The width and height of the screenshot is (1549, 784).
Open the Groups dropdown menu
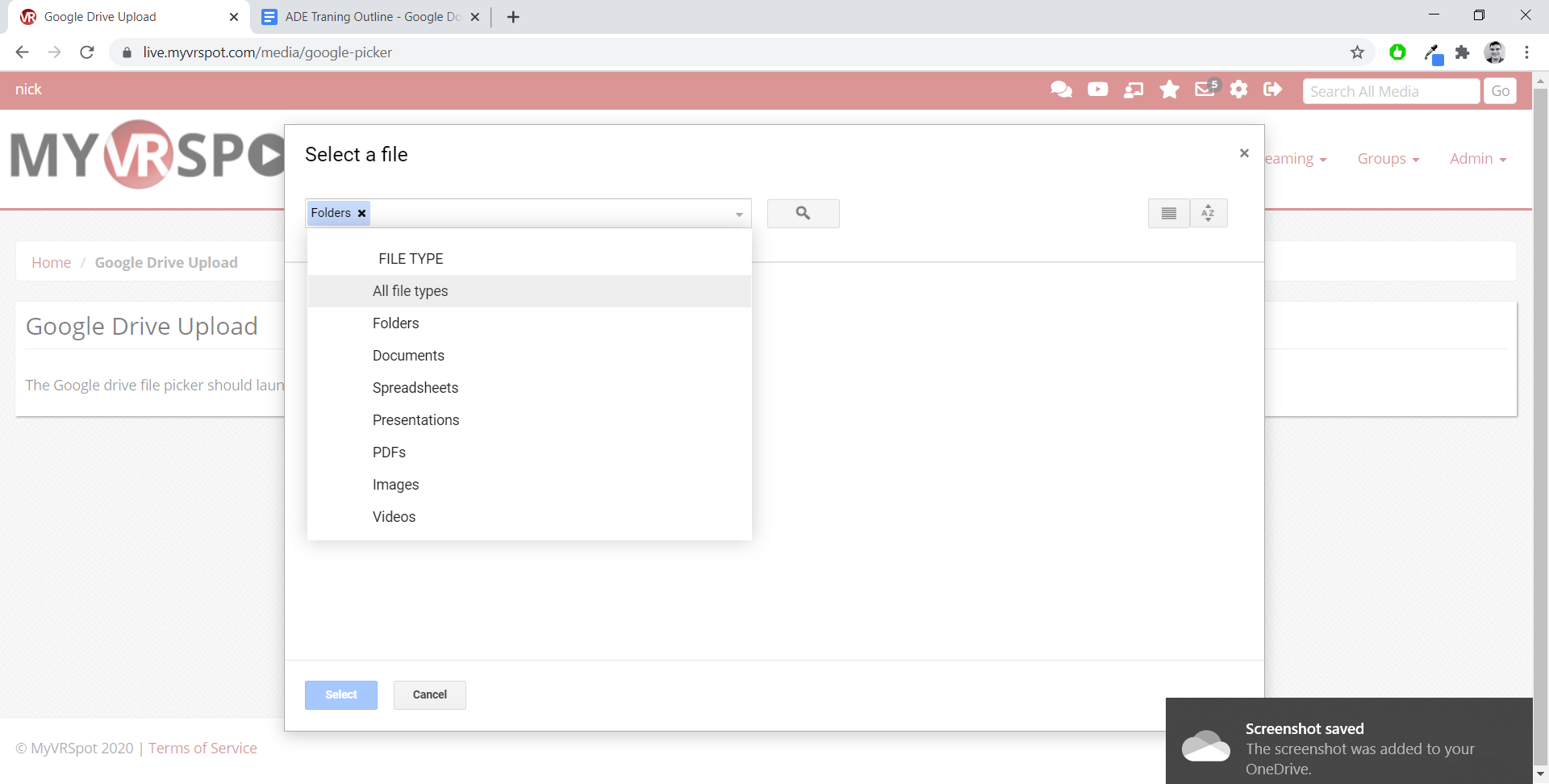tap(1388, 159)
